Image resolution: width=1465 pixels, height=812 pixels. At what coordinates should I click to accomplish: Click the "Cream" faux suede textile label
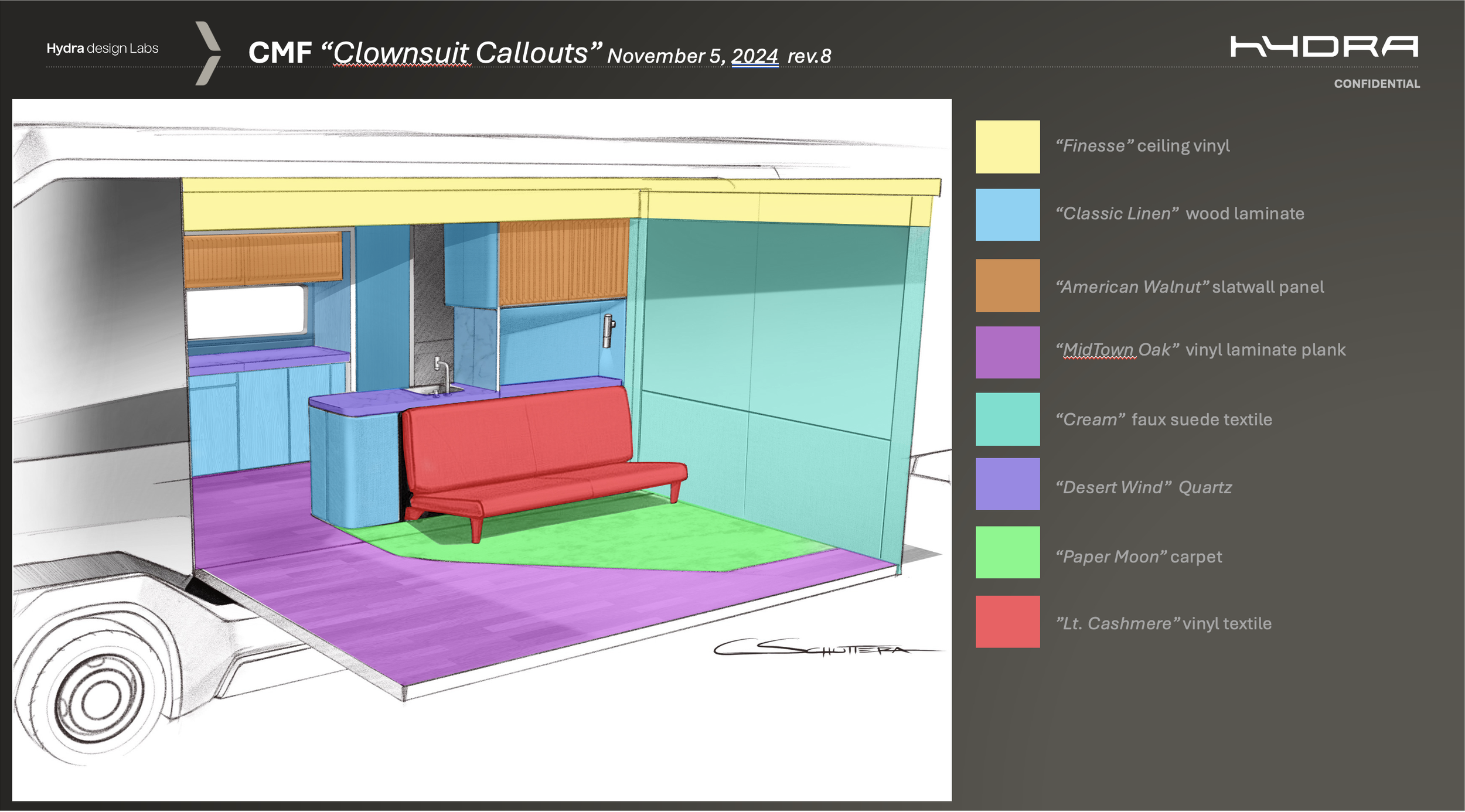click(1164, 420)
